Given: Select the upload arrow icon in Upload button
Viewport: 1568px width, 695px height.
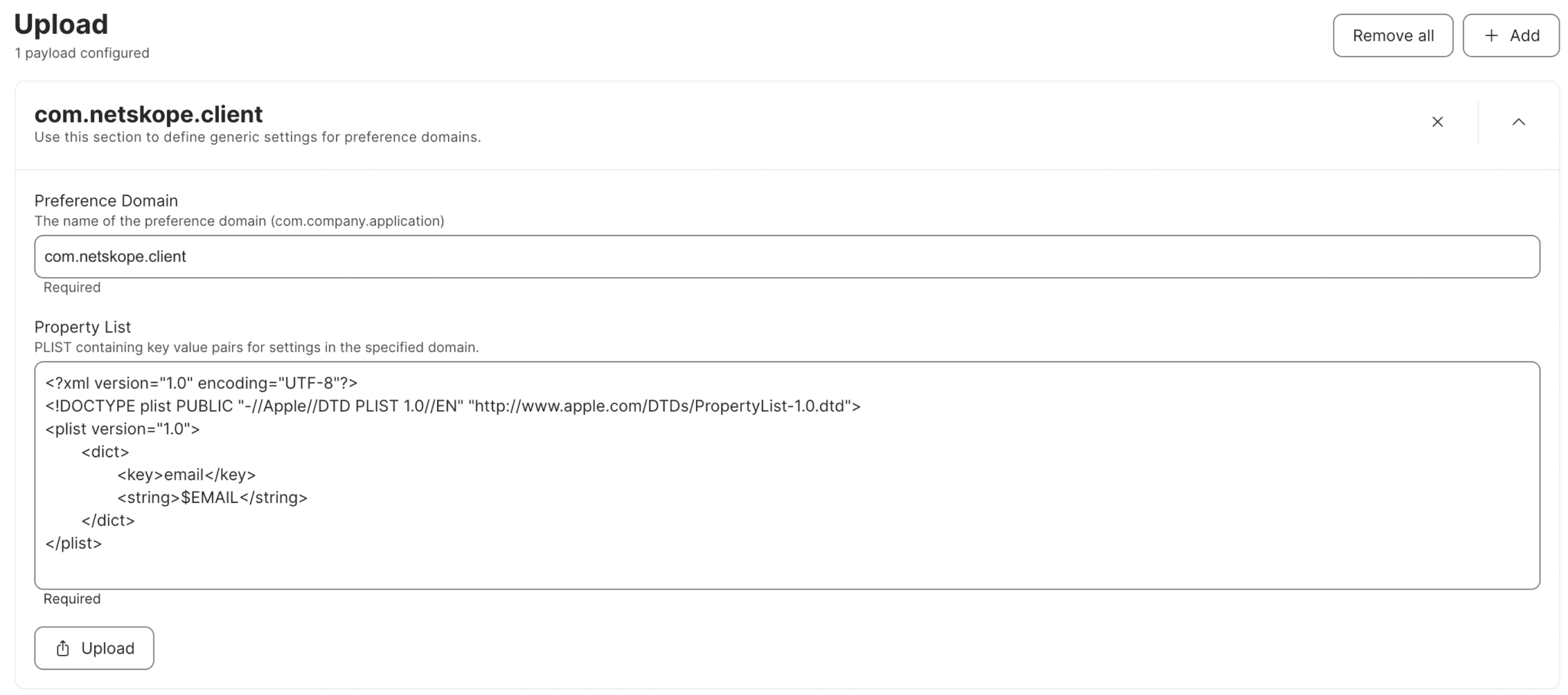Looking at the screenshot, I should point(61,648).
